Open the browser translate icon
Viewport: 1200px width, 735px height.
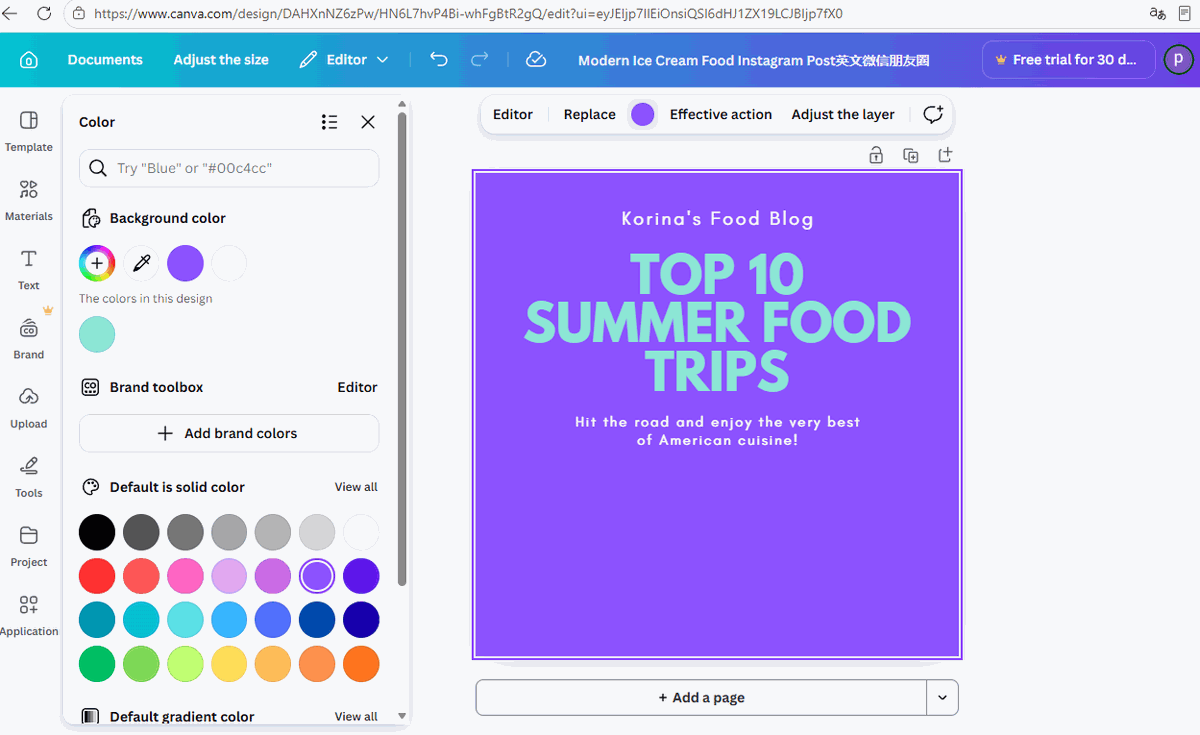1157,14
